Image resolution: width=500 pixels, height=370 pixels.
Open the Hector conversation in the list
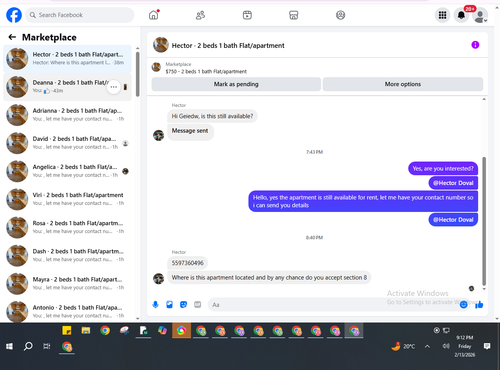tap(67, 59)
